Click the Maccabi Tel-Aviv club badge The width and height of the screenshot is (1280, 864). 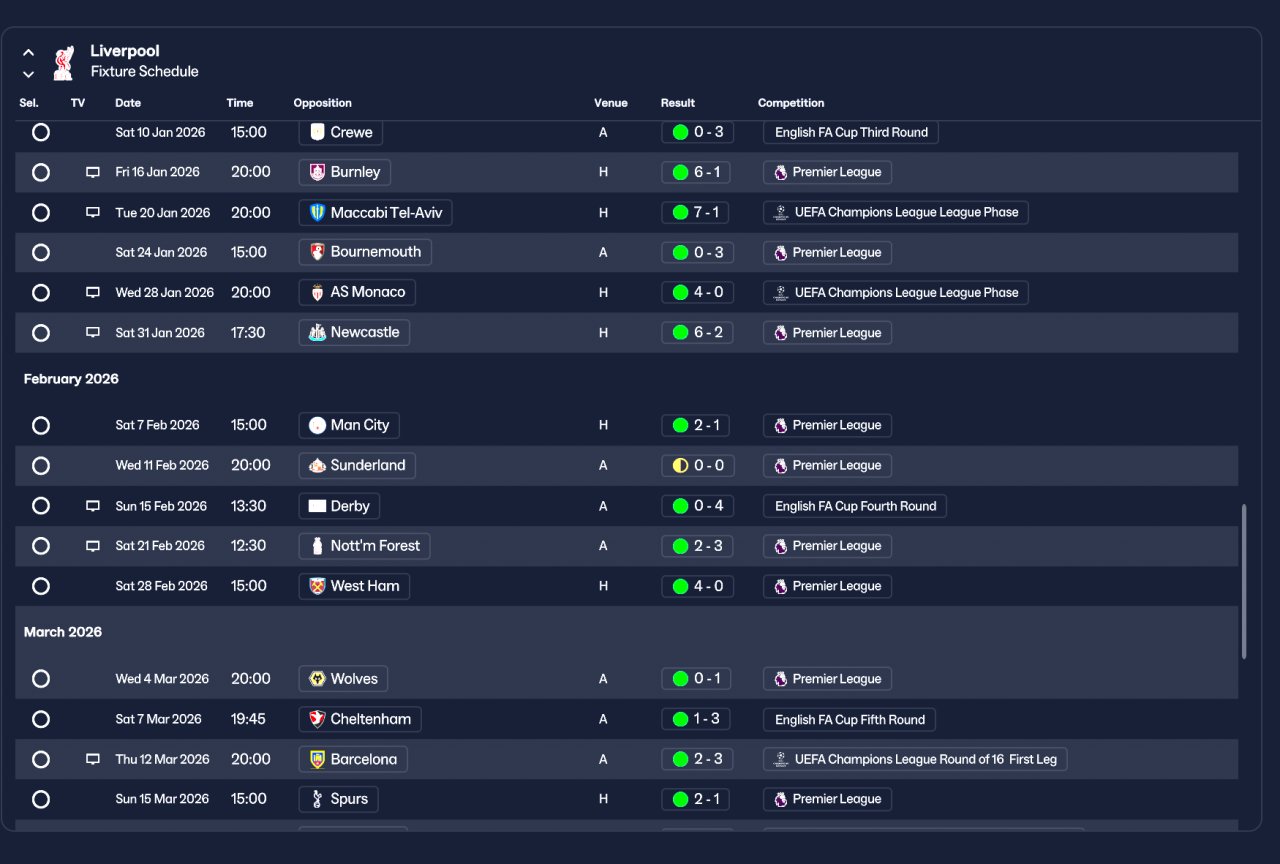coord(317,212)
